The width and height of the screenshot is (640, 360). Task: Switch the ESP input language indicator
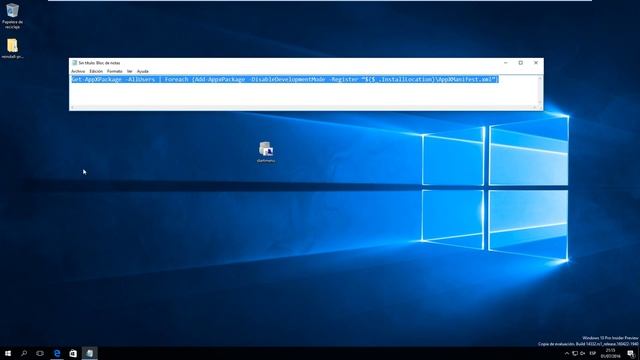593,353
